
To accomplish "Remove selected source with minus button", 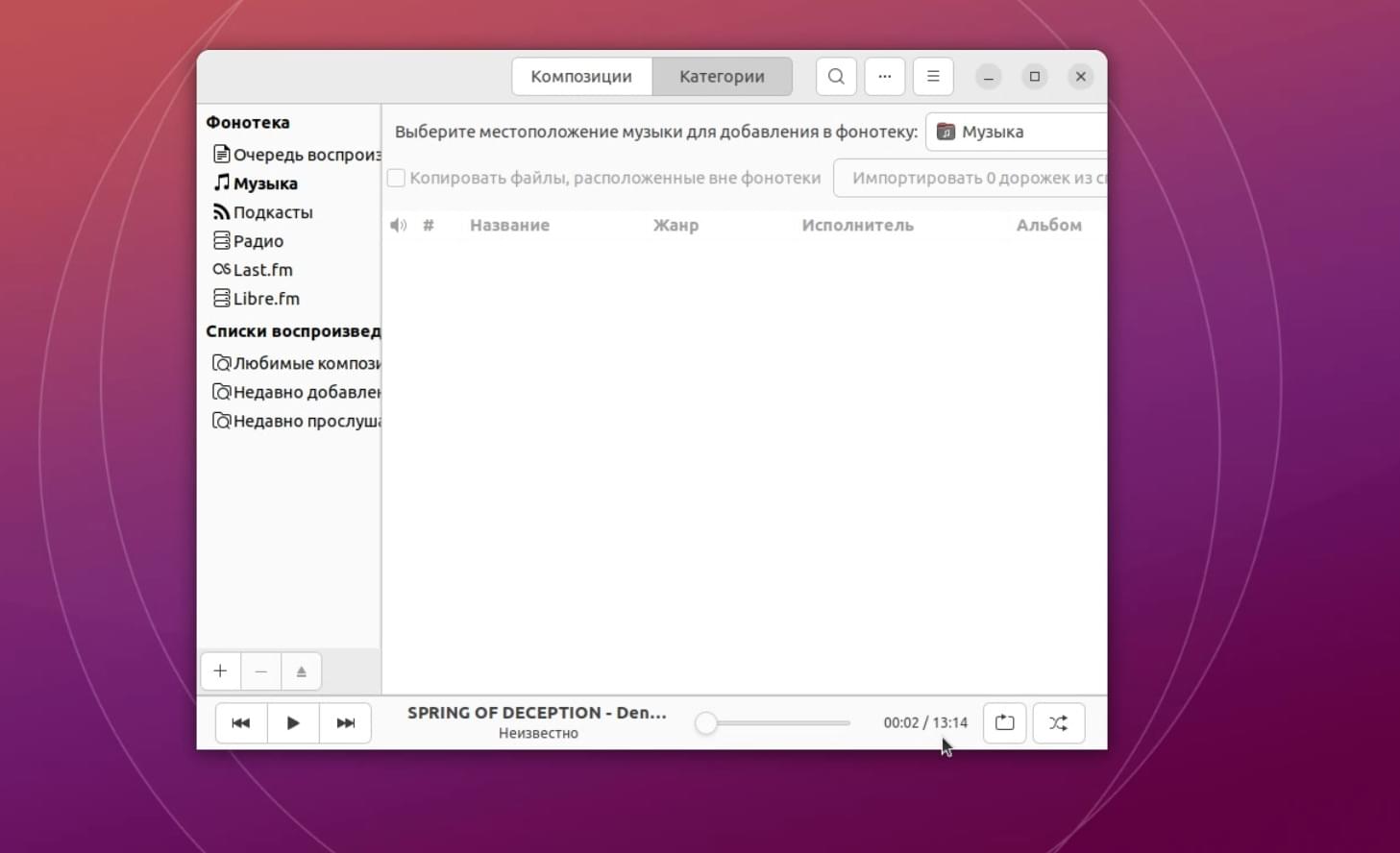I will (x=261, y=671).
